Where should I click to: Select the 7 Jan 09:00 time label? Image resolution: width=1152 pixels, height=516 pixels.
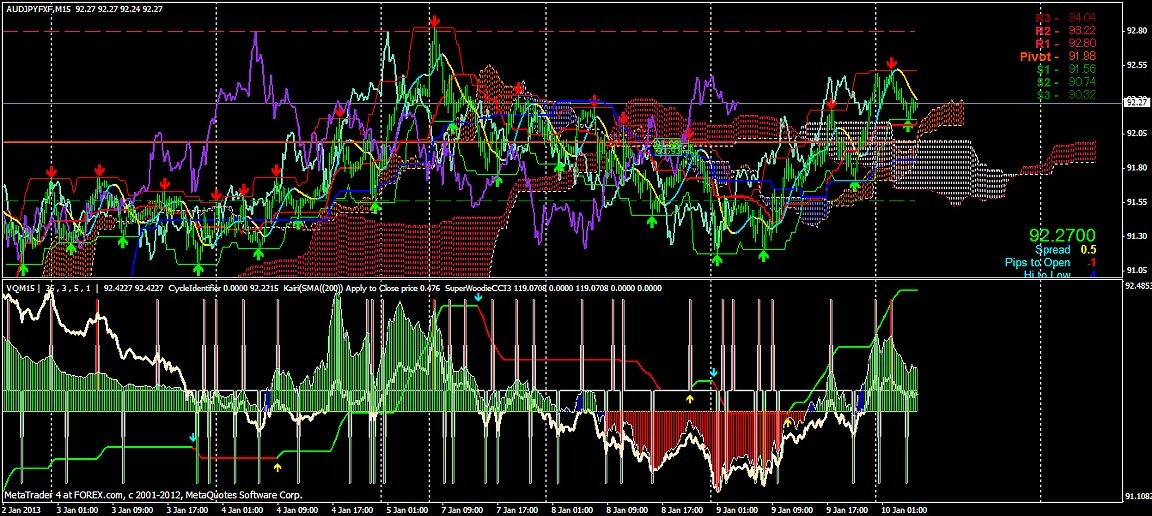click(461, 509)
